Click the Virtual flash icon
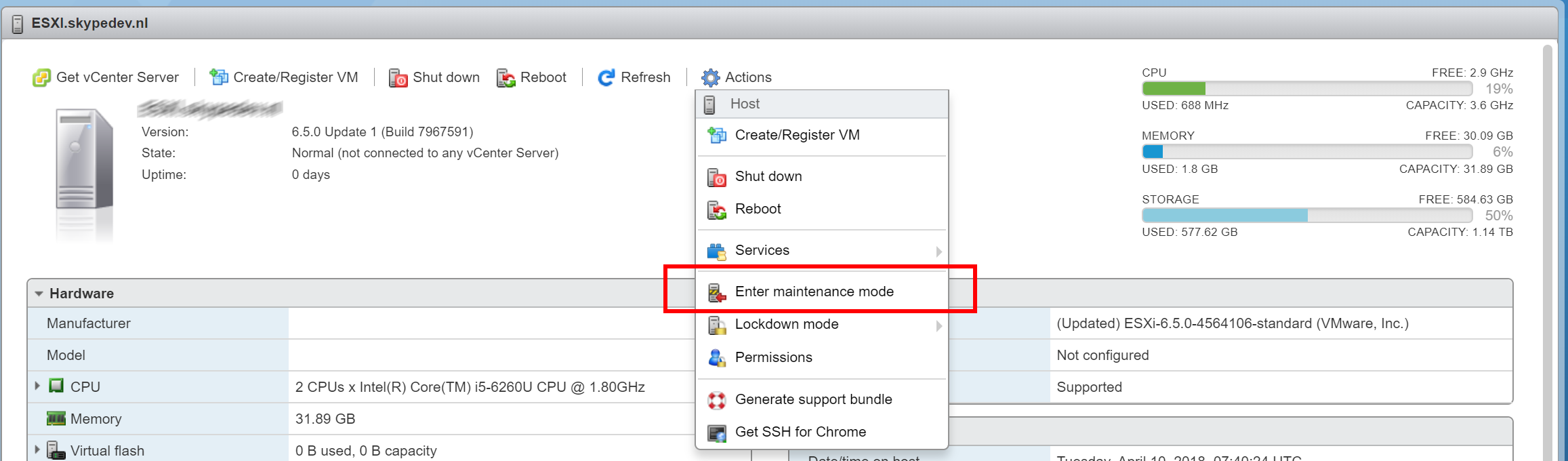The height and width of the screenshot is (461, 1568). [56, 450]
